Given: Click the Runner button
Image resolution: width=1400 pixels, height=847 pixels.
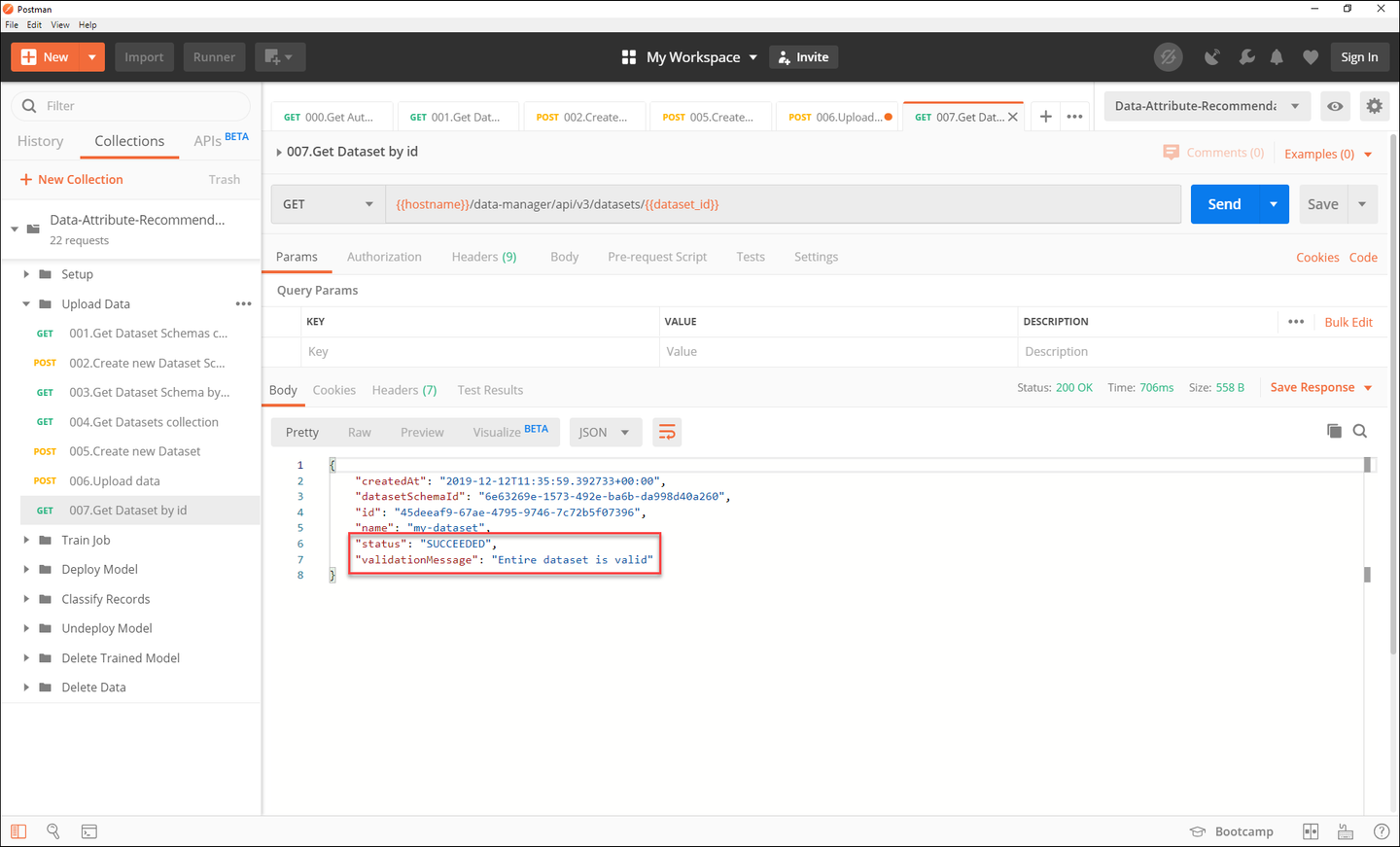Looking at the screenshot, I should coord(214,57).
